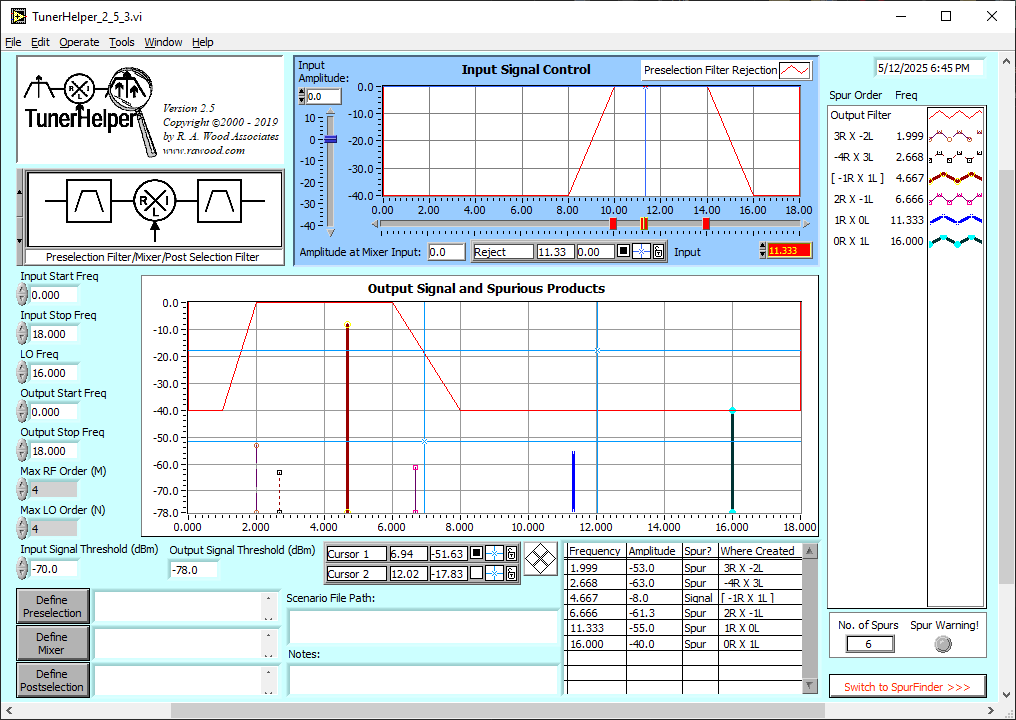Click the Reject cursor lock icon
The width and height of the screenshot is (1016, 720).
point(658,252)
